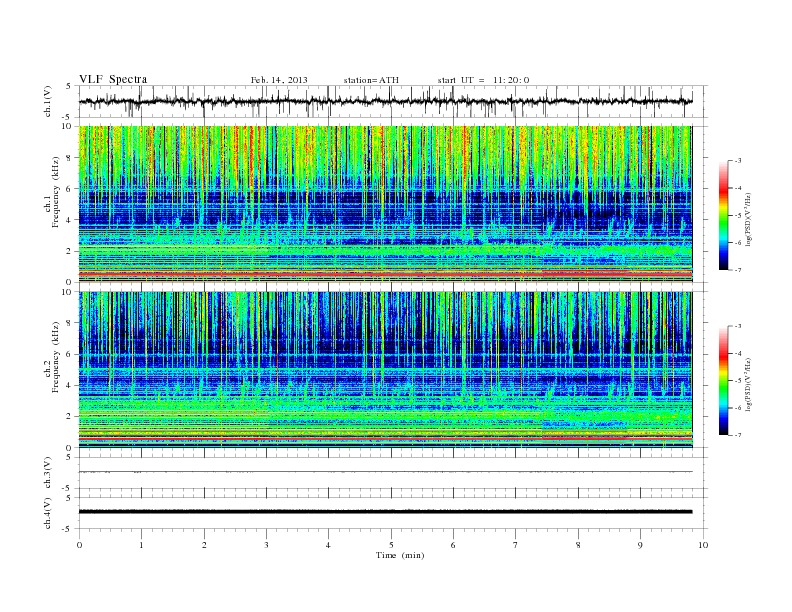Click the ch.1 spectrogram color bar
The height and width of the screenshot is (612, 792).
723,216
